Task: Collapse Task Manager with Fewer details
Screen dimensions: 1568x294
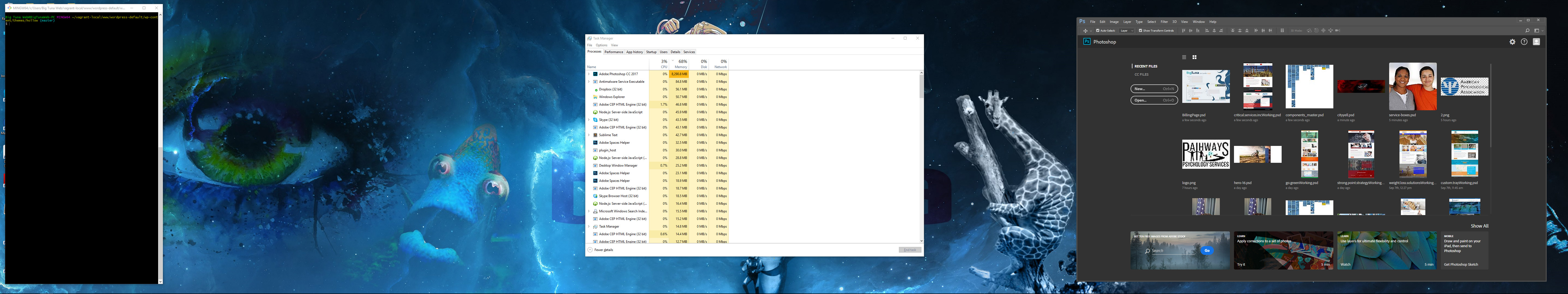Action: 601,250
